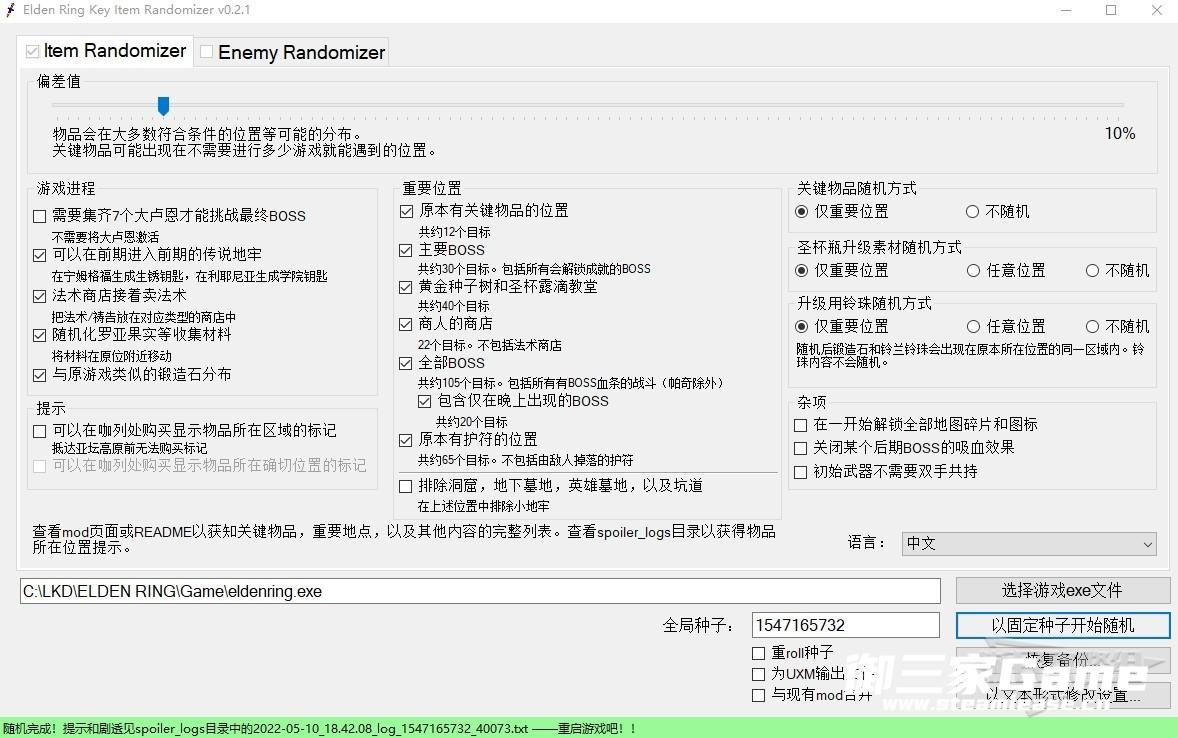This screenshot has width=1178, height=738.
Task: Click the app icon in the title bar
Action: point(10,10)
